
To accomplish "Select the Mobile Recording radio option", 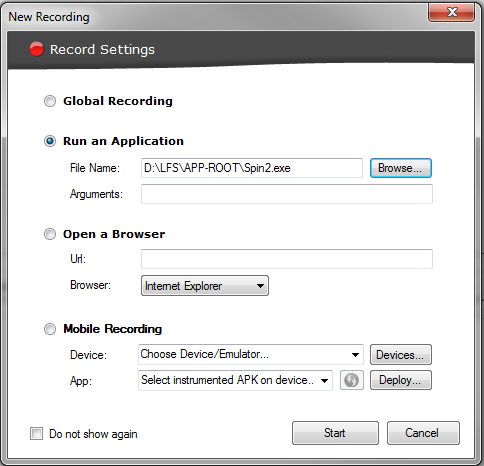I will click(x=50, y=329).
